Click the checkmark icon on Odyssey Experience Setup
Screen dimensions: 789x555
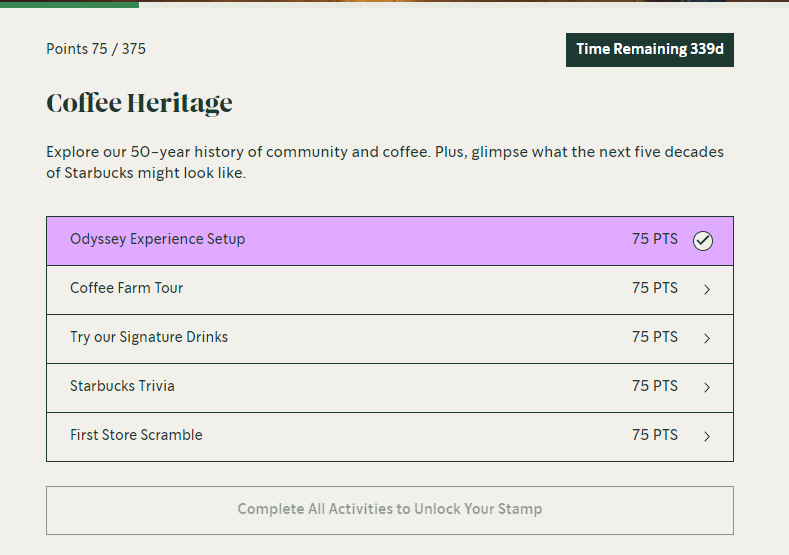pyautogui.click(x=702, y=241)
